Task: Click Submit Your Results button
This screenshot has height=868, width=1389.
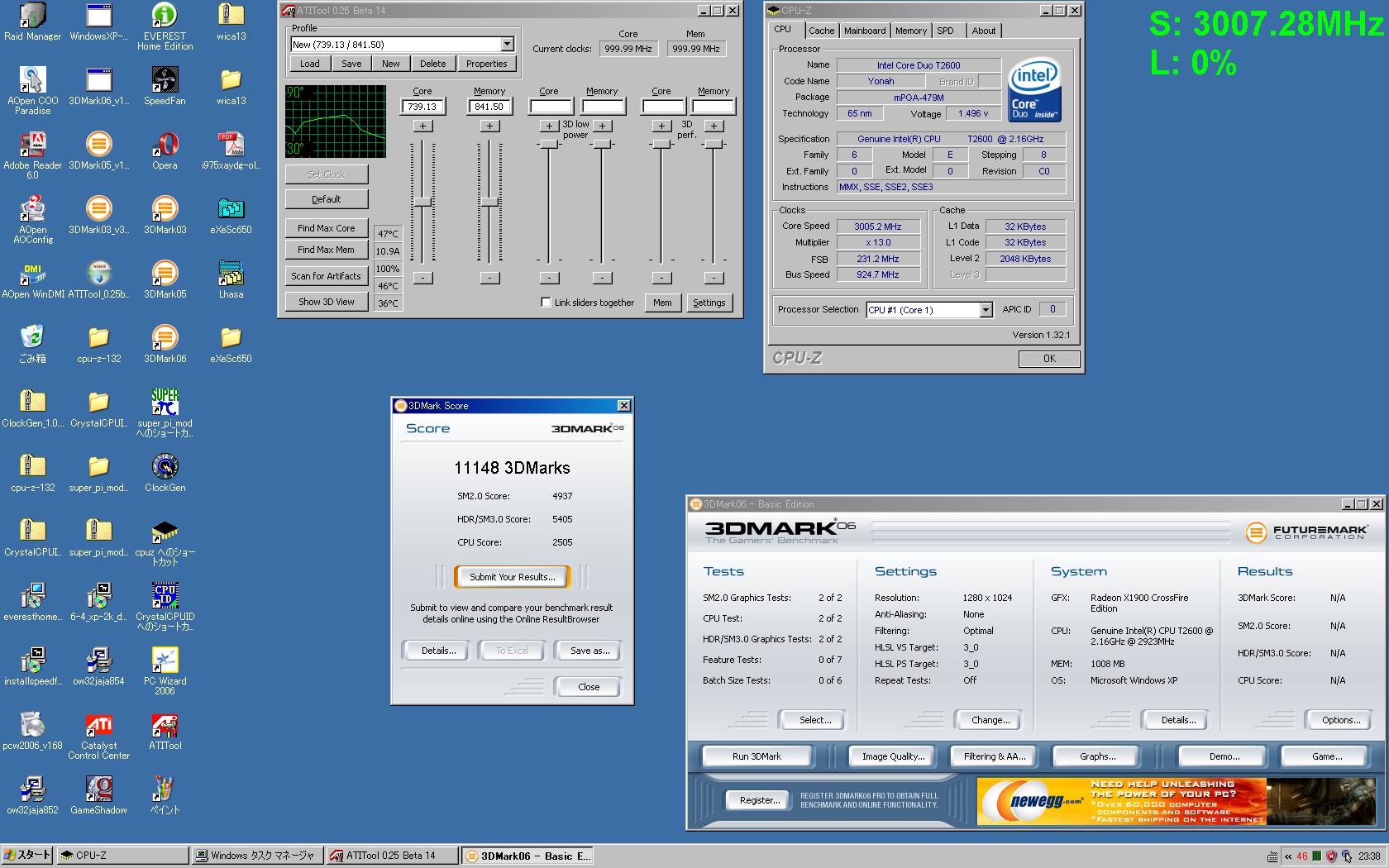Action: pyautogui.click(x=513, y=577)
